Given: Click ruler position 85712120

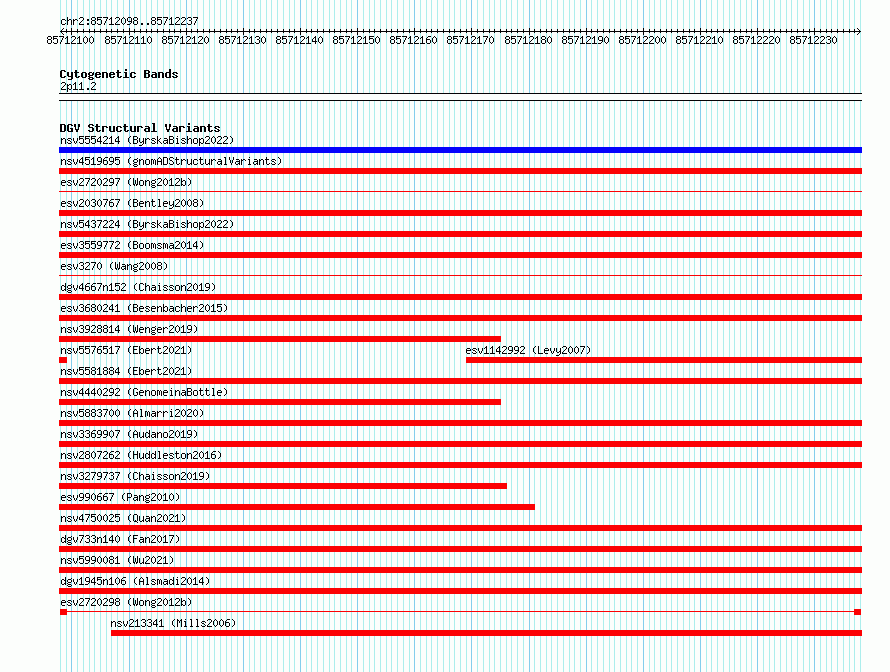Looking at the screenshot, I should [185, 40].
